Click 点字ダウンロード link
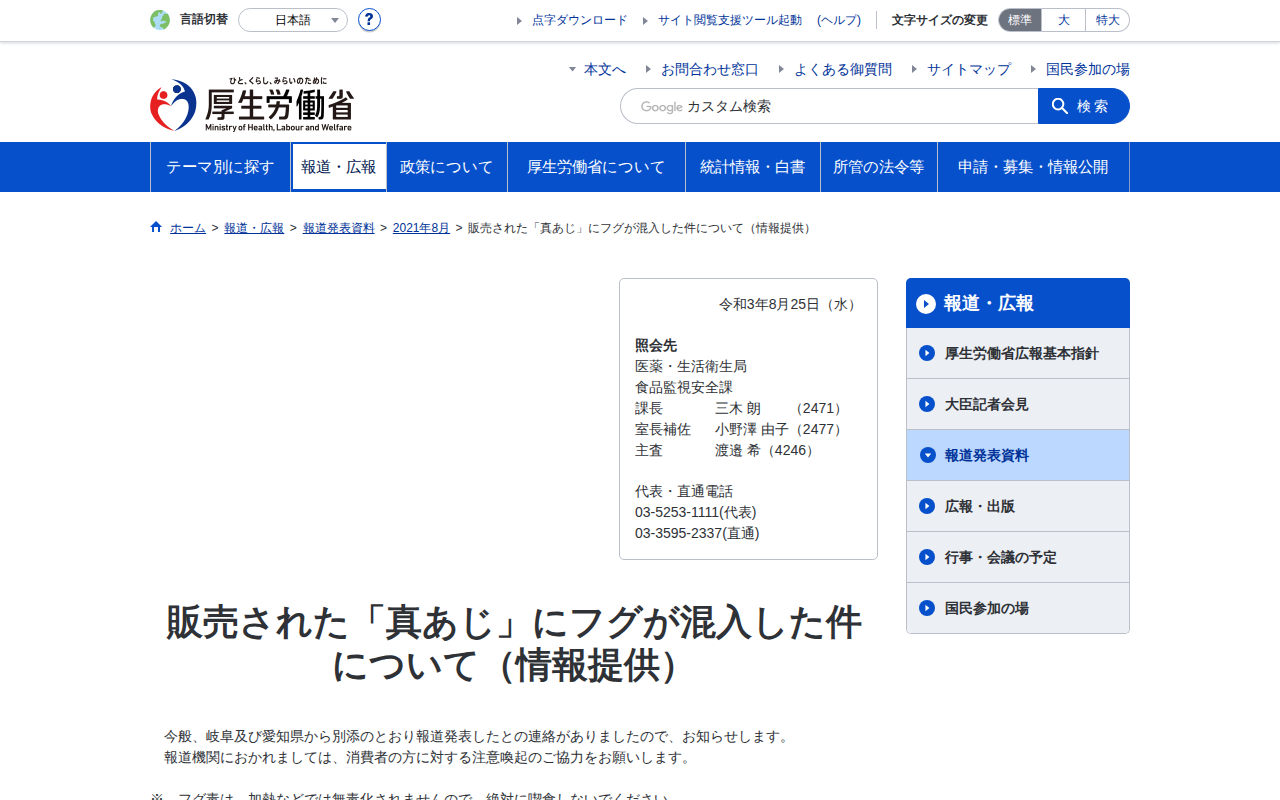This screenshot has width=1280, height=800. click(580, 20)
